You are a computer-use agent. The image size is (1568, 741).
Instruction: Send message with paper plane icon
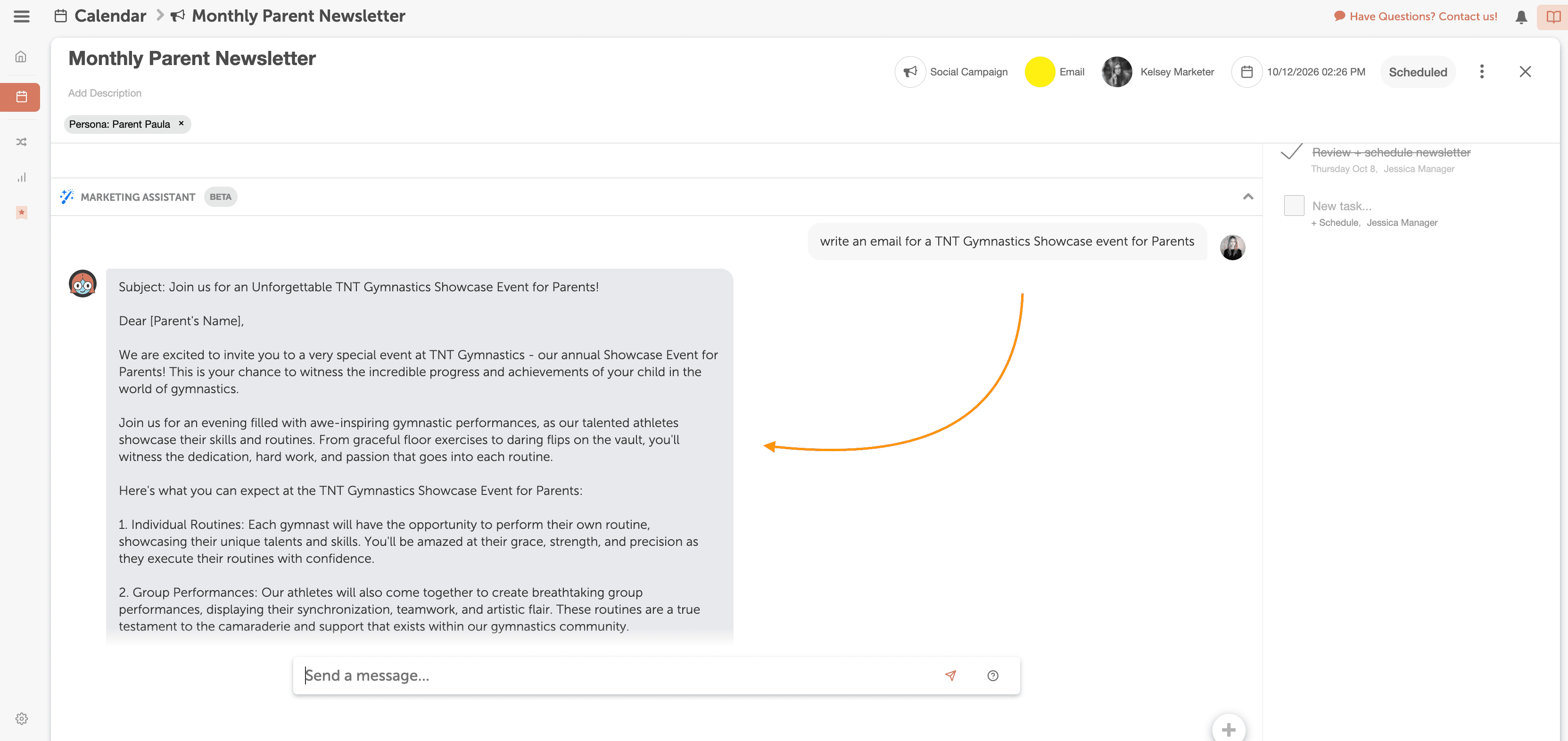click(950, 675)
